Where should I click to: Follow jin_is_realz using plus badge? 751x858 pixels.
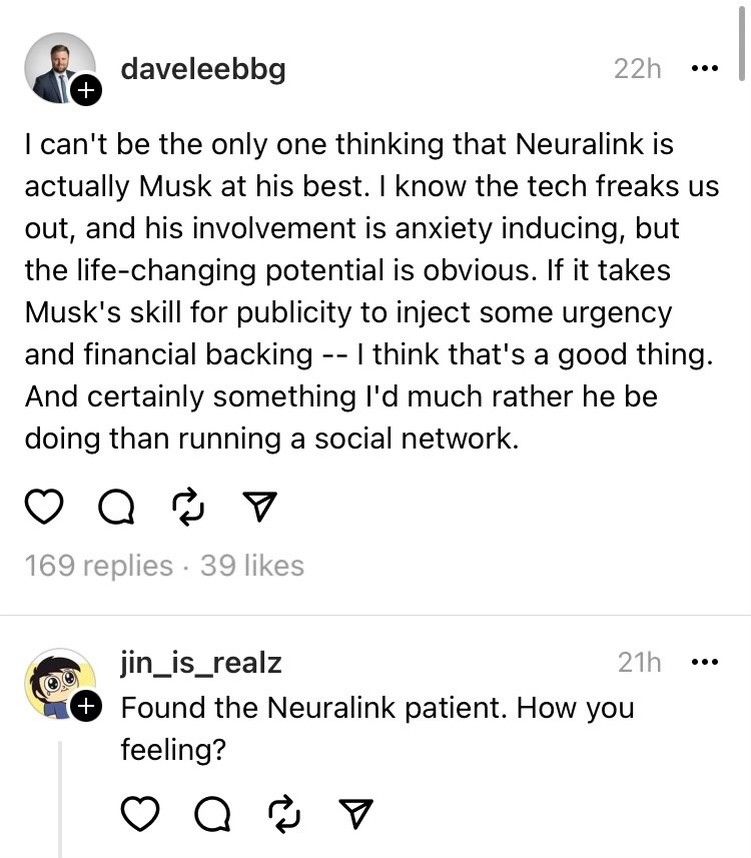tap(86, 708)
